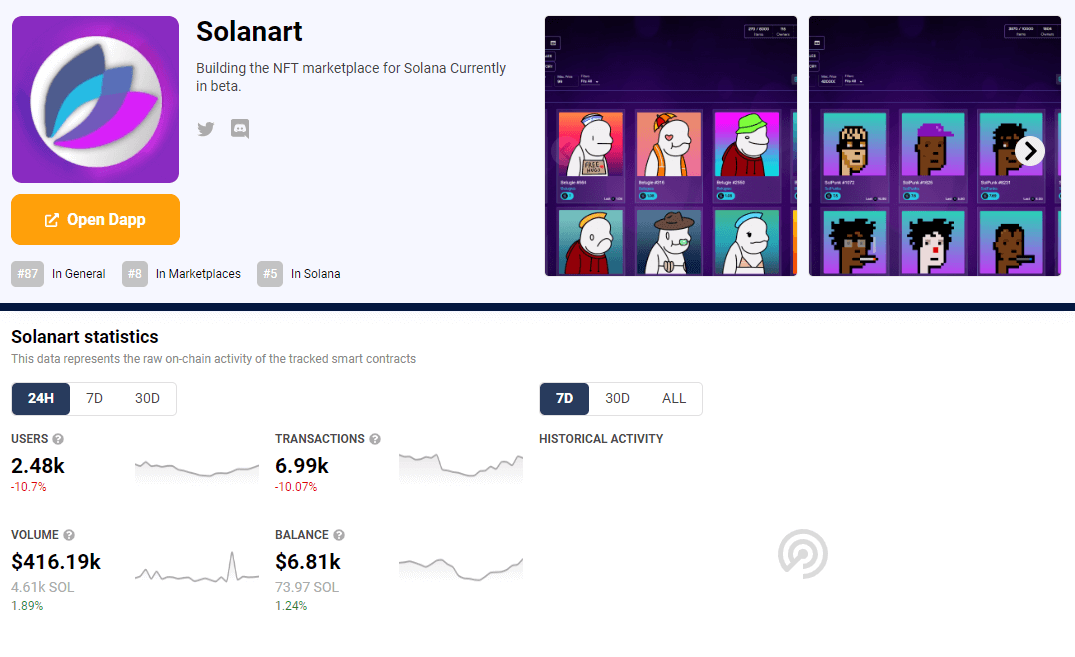Open Solanart's Twitter profile
The width and height of the screenshot is (1075, 657).
coord(205,129)
